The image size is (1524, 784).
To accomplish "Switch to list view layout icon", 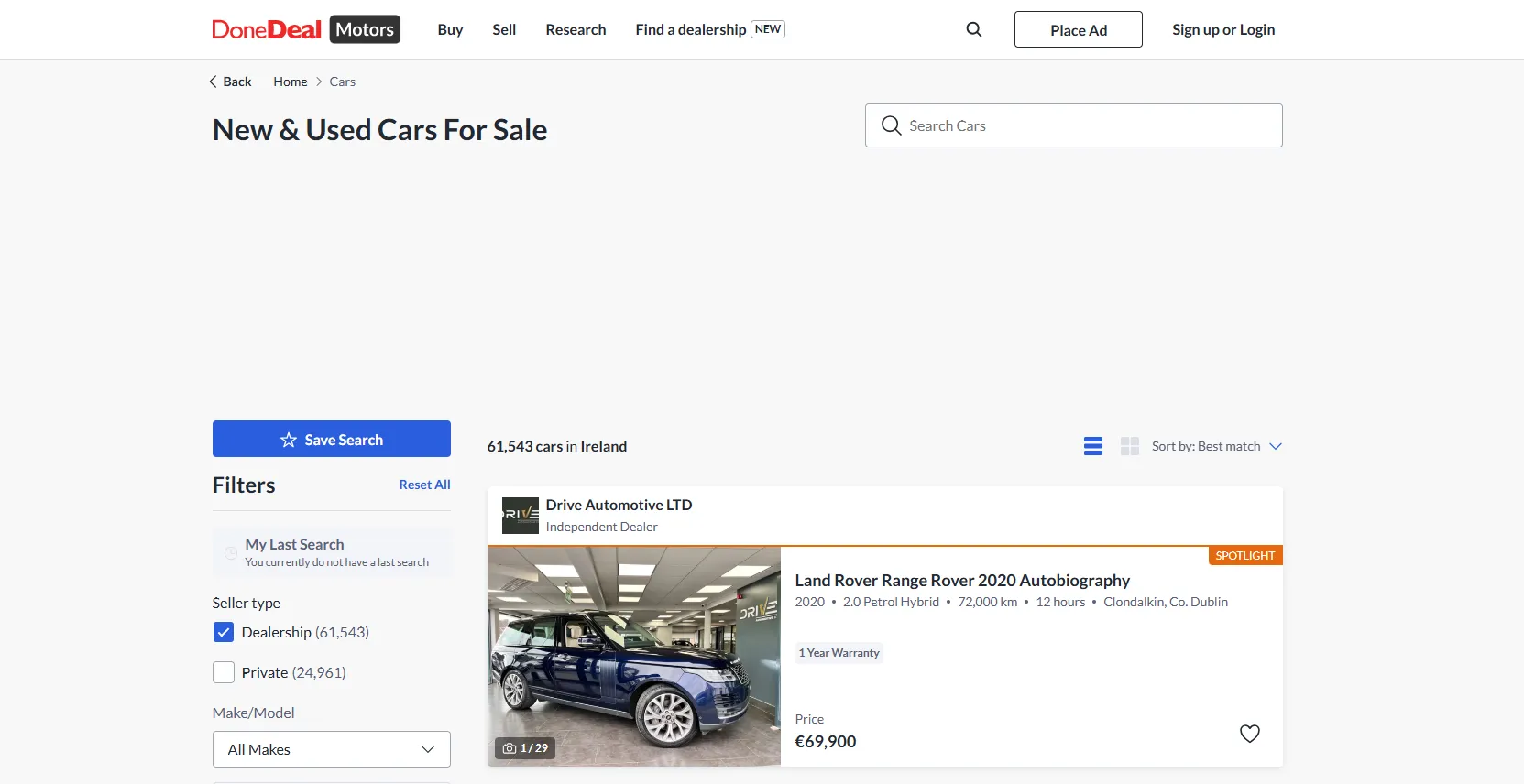I will coord(1093,446).
